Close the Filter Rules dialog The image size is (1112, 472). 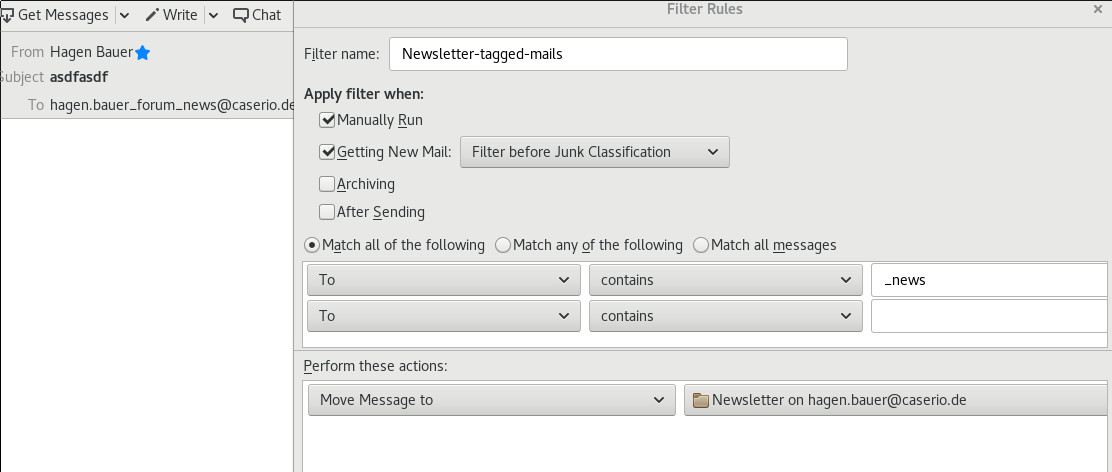pos(1098,9)
